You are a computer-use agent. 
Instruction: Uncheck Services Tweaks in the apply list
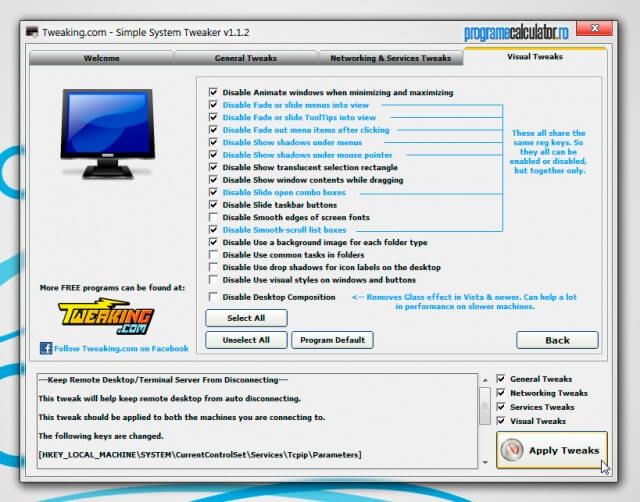click(501, 407)
